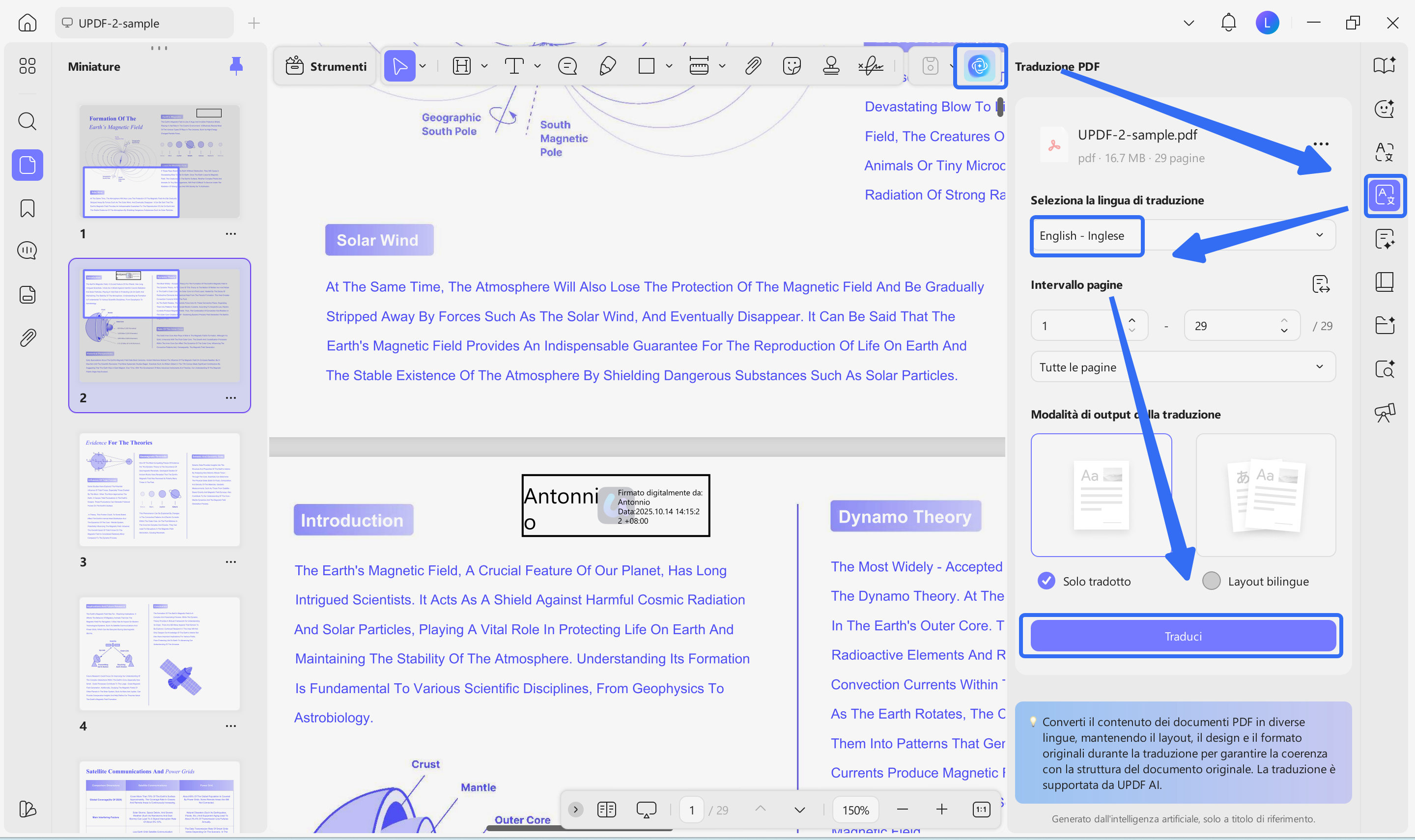Open more options for UPDF-2-sample.pdf
Viewport: 1415px width, 840px height.
[x=1321, y=144]
